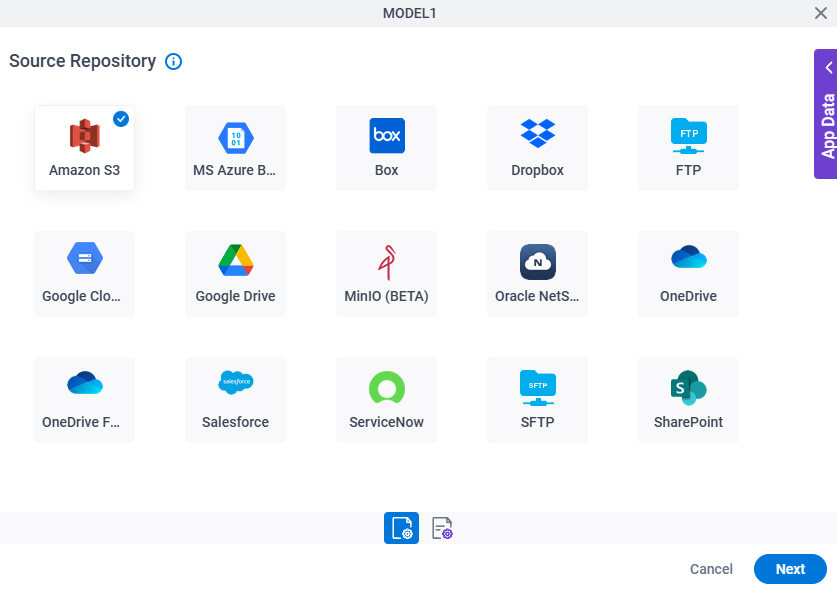Pick SharePoint as source repository

[x=689, y=400]
